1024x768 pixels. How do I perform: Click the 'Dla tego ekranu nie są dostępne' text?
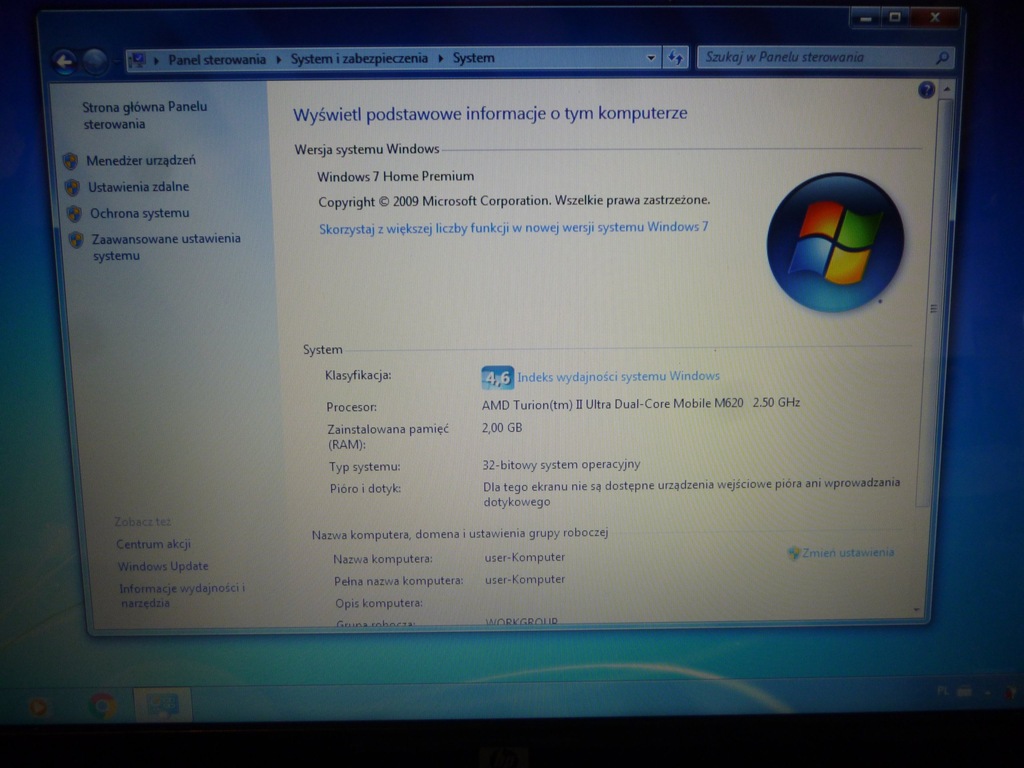692,492
